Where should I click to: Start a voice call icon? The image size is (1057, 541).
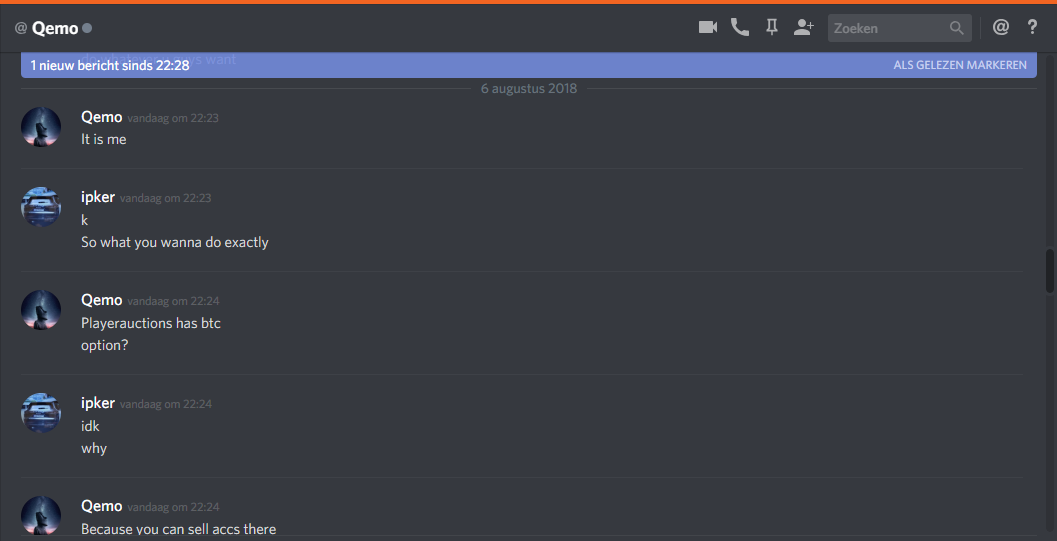[739, 28]
